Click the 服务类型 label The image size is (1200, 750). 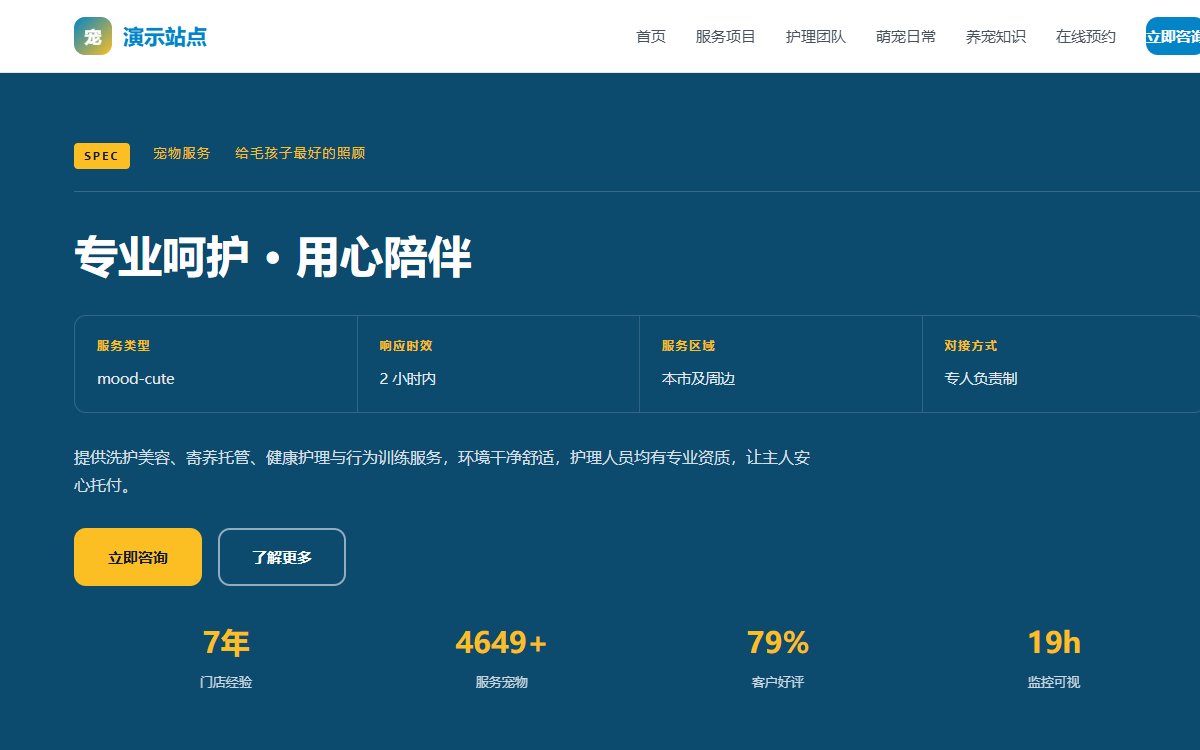click(x=123, y=346)
